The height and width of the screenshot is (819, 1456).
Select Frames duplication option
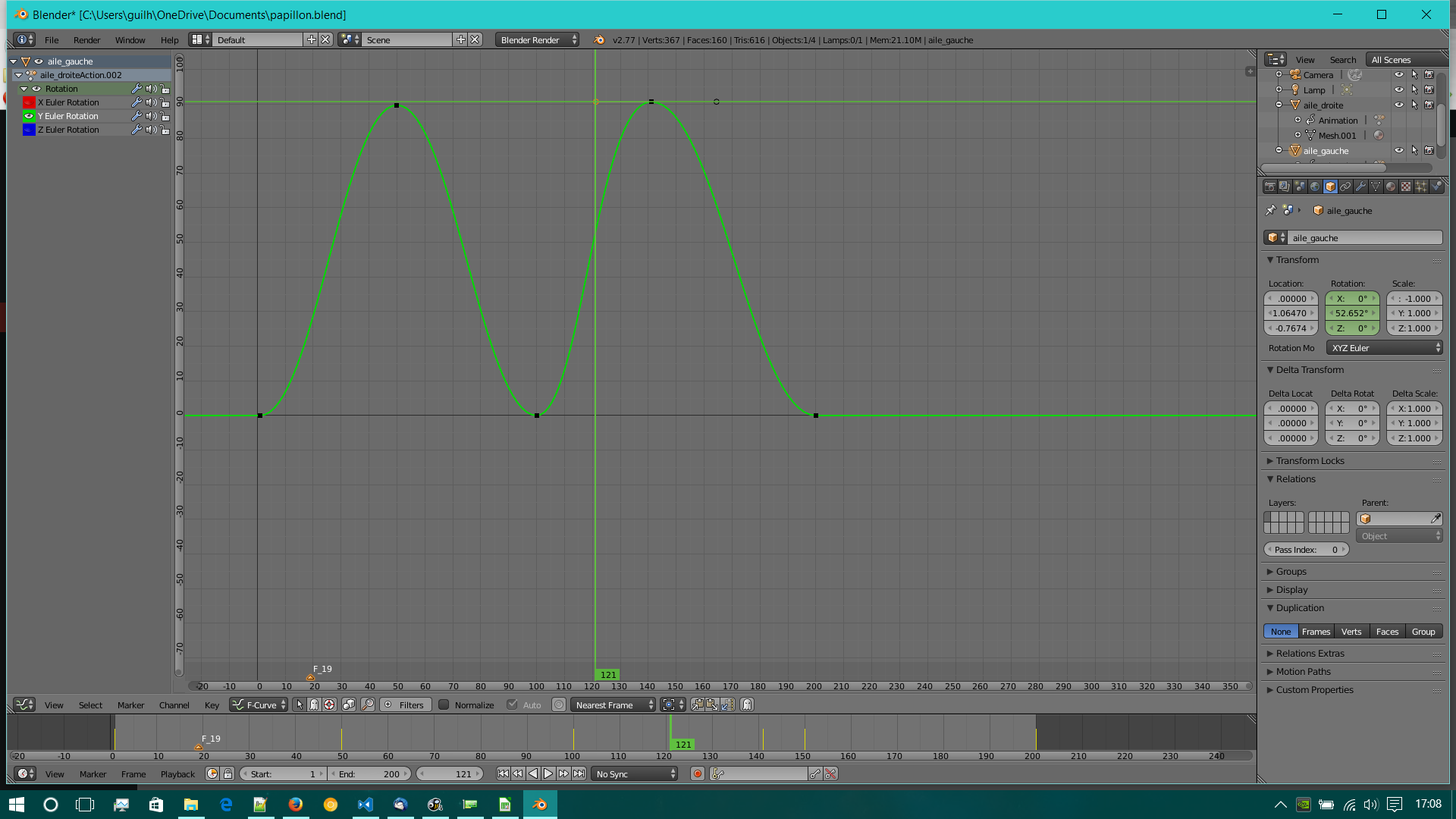[1316, 632]
